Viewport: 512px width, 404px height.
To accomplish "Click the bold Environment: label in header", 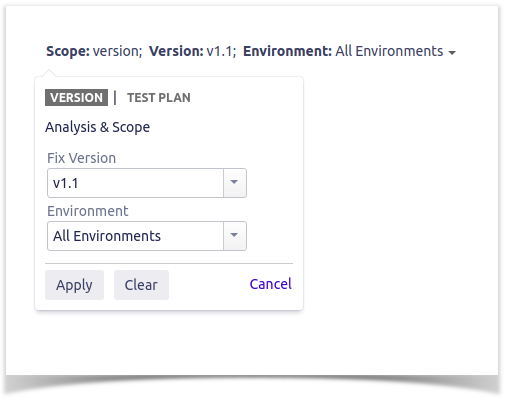I will [x=287, y=51].
